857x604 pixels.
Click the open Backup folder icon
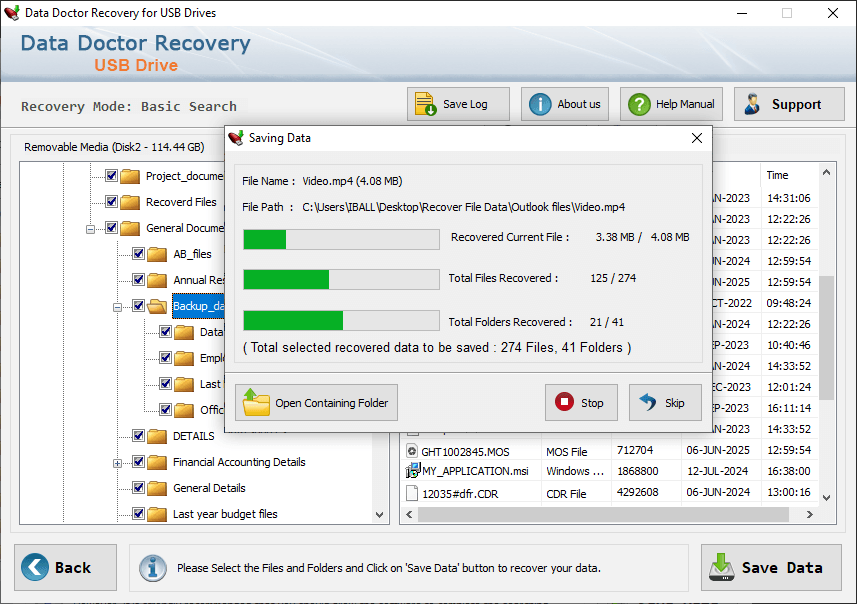pos(157,306)
